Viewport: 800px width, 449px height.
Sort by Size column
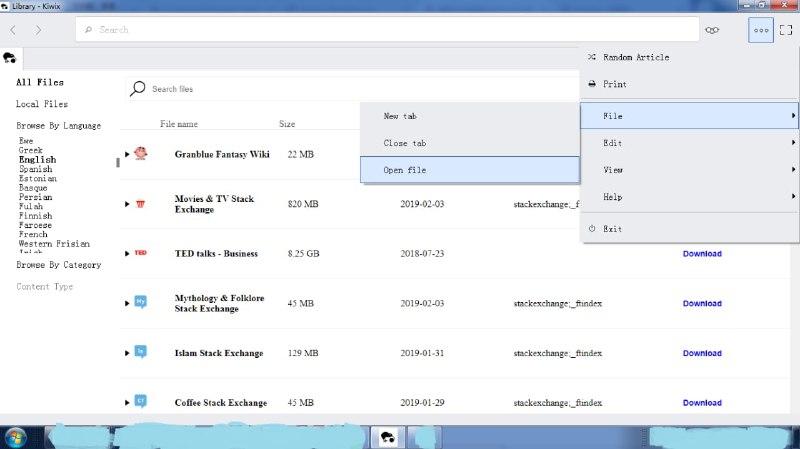click(287, 124)
